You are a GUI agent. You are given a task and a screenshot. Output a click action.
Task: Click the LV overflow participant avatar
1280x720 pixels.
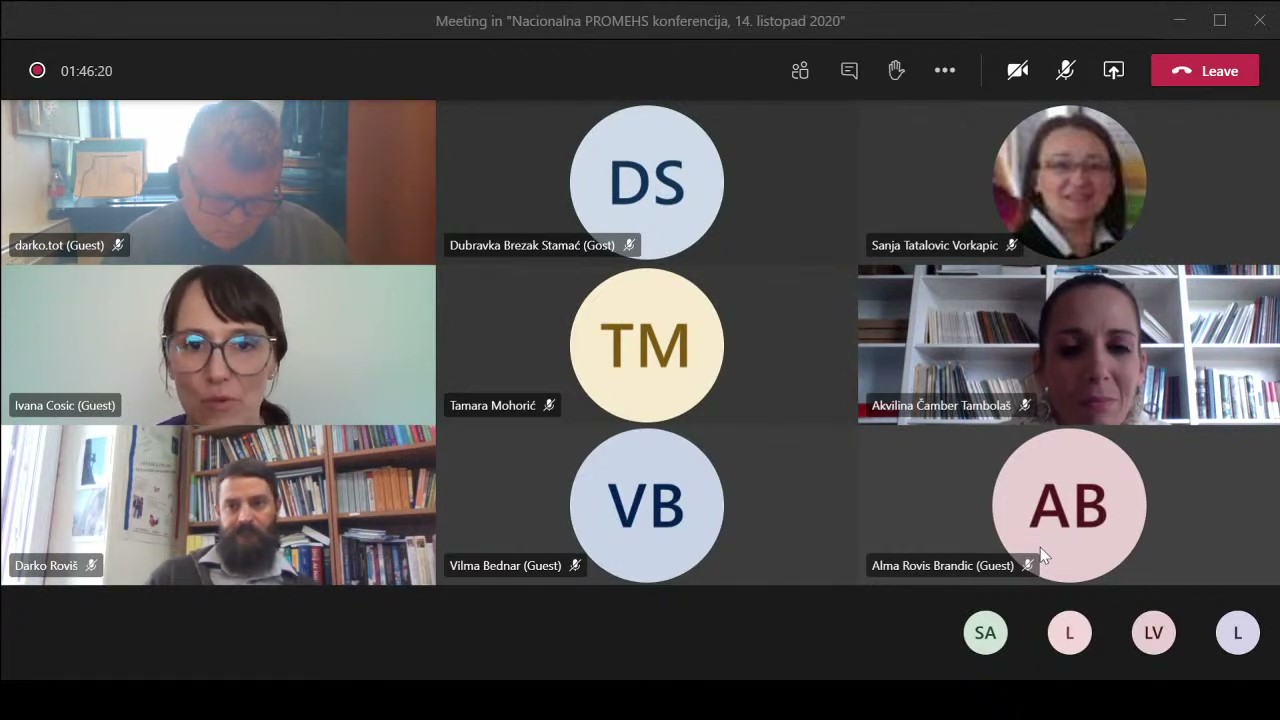[1153, 633]
